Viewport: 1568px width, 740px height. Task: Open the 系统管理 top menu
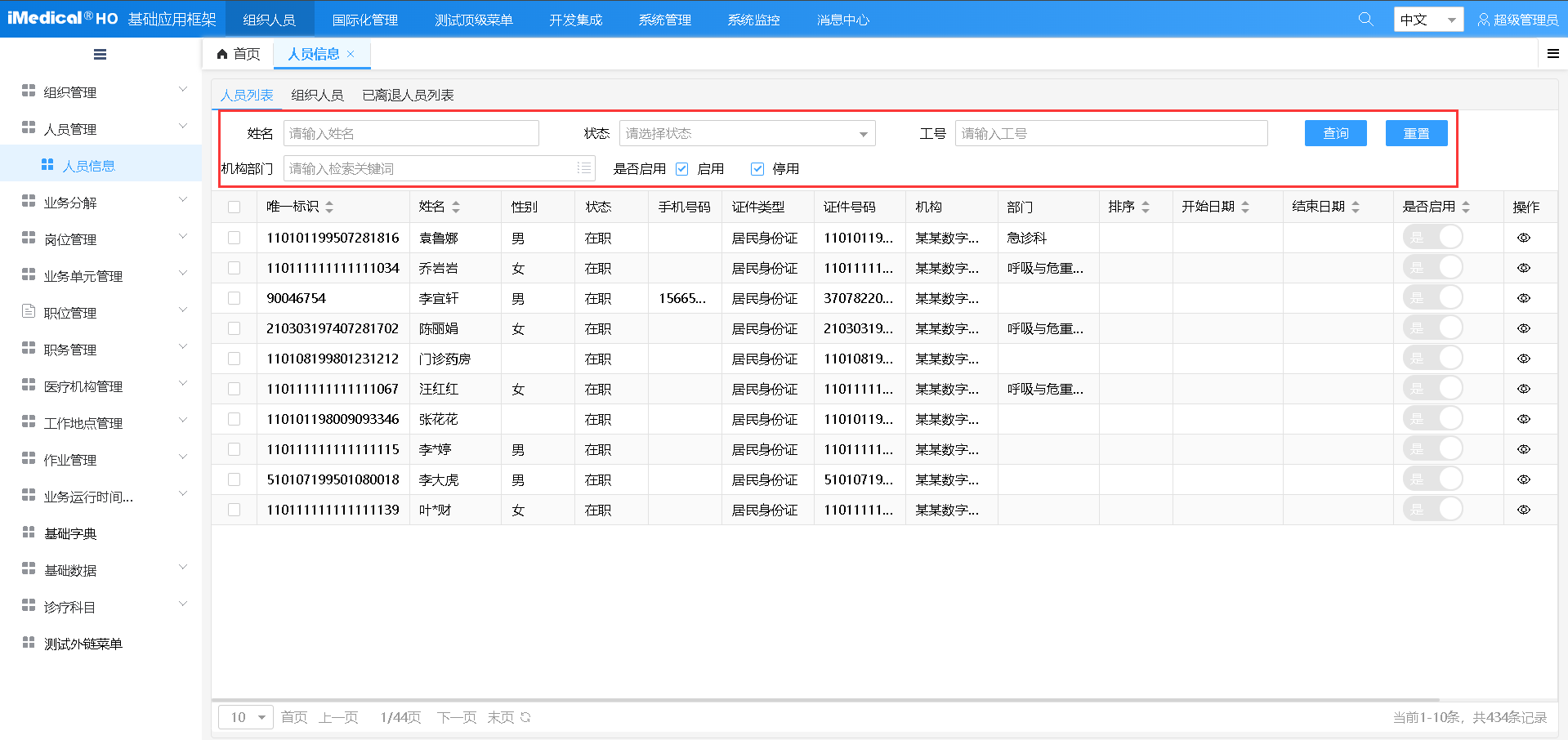[664, 19]
